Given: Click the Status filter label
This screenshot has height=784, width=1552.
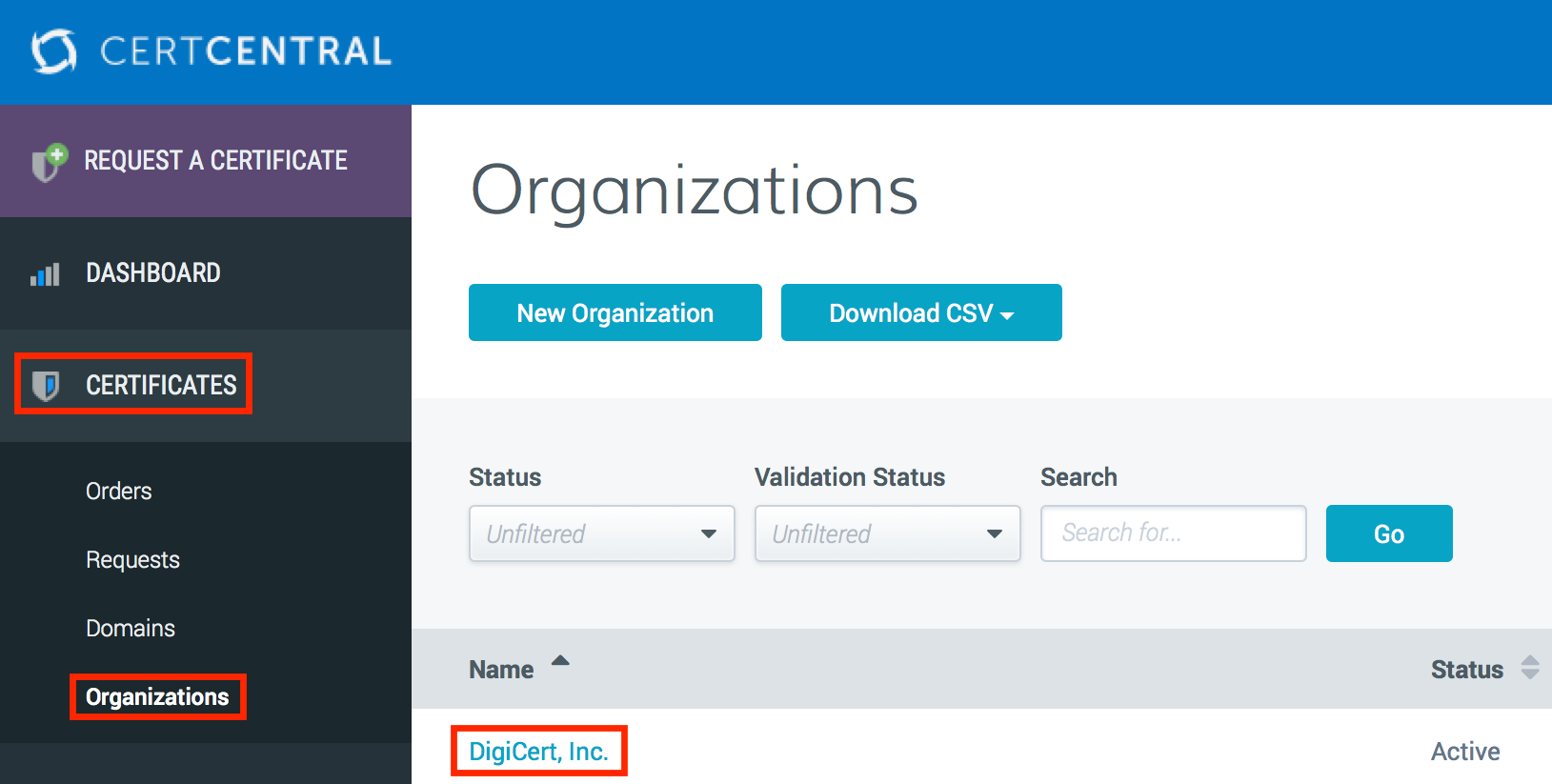Looking at the screenshot, I should click(x=505, y=477).
